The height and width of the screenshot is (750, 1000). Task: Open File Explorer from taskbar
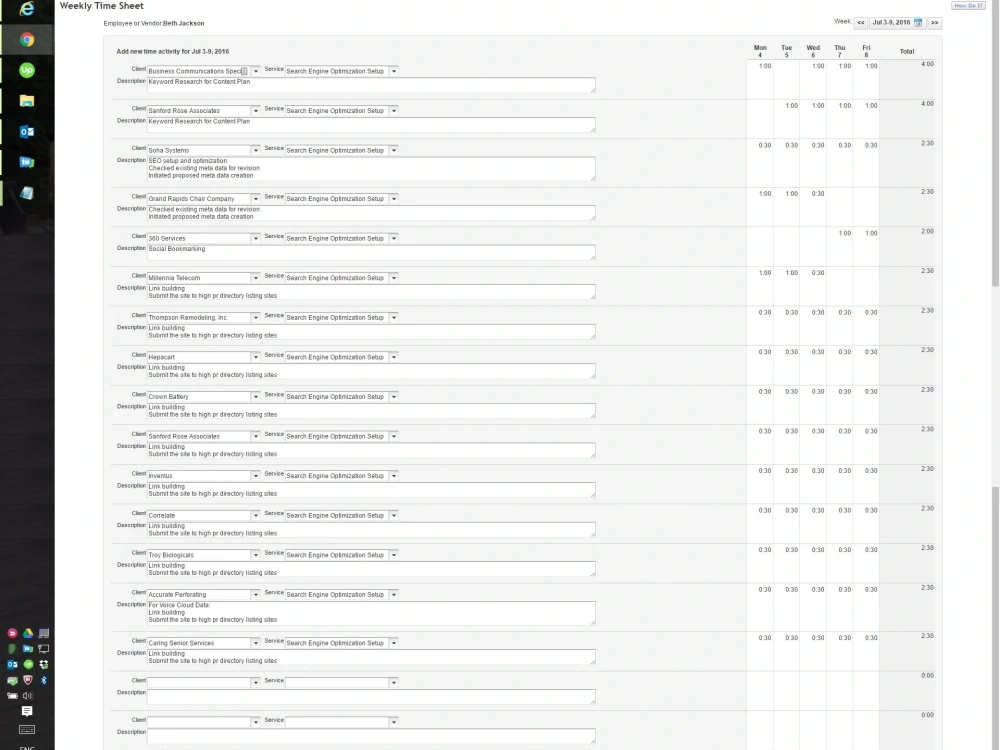click(x=27, y=101)
